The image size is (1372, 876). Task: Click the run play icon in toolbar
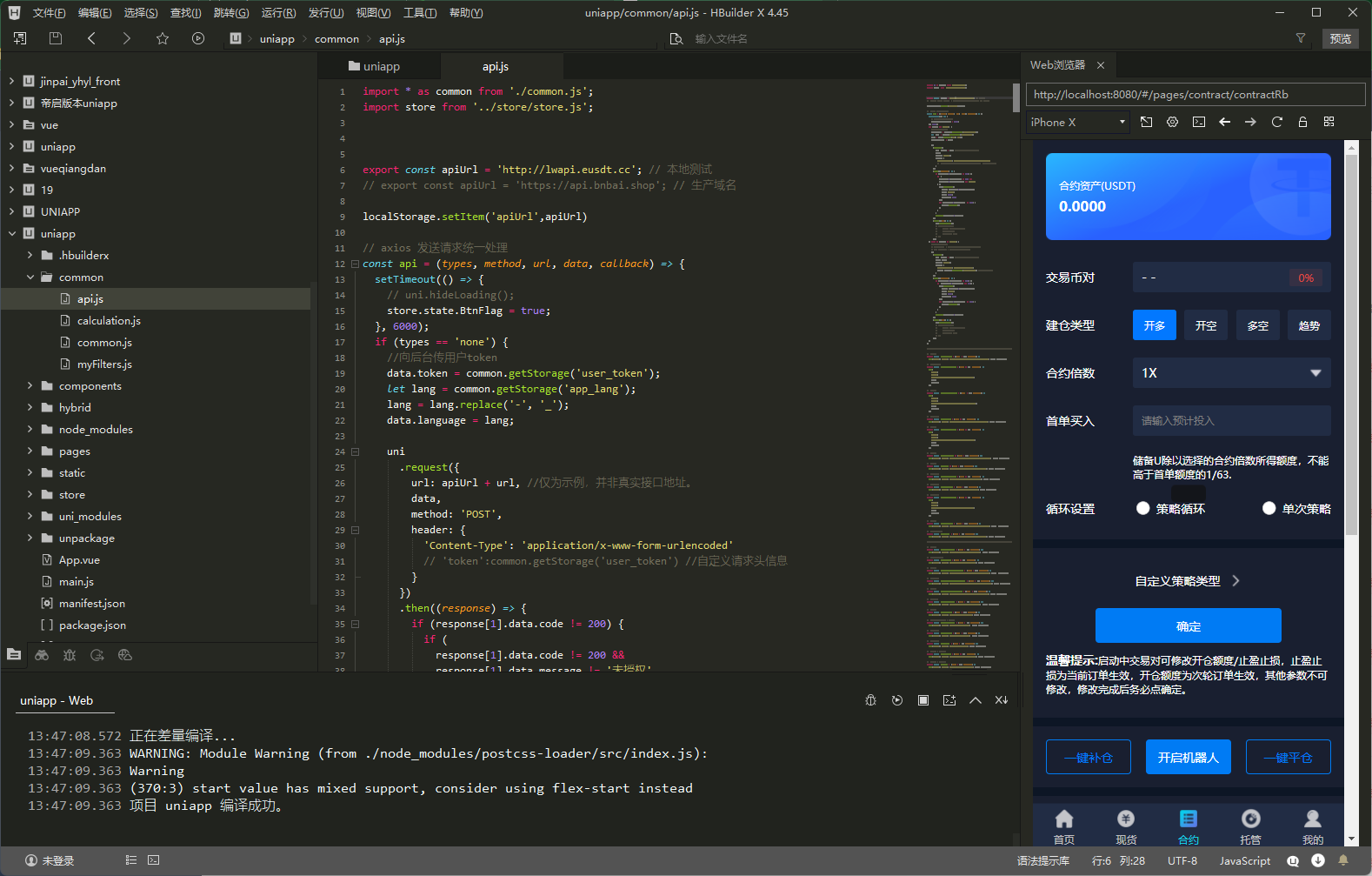(198, 38)
